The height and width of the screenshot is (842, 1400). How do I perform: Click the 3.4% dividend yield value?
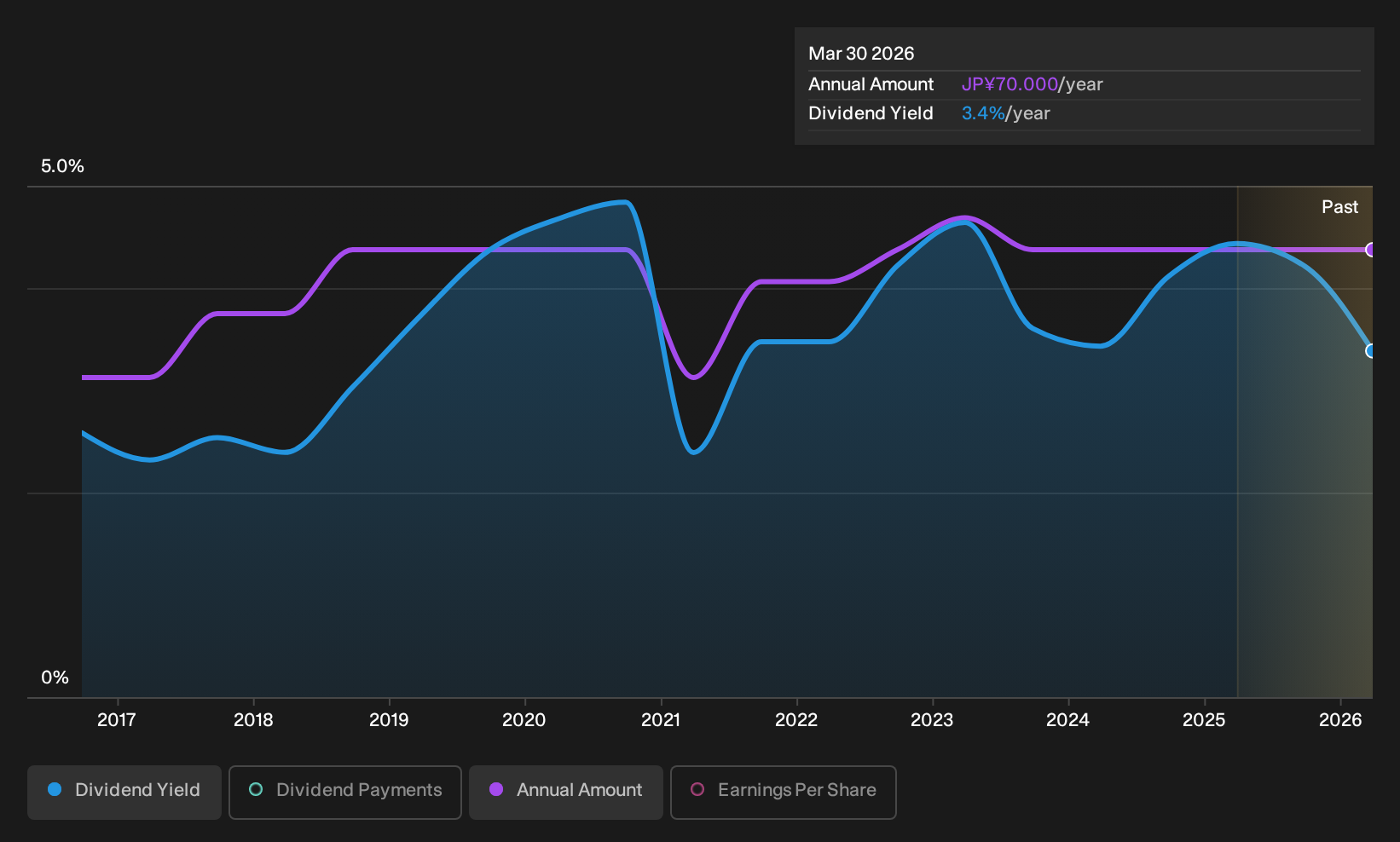point(983,113)
